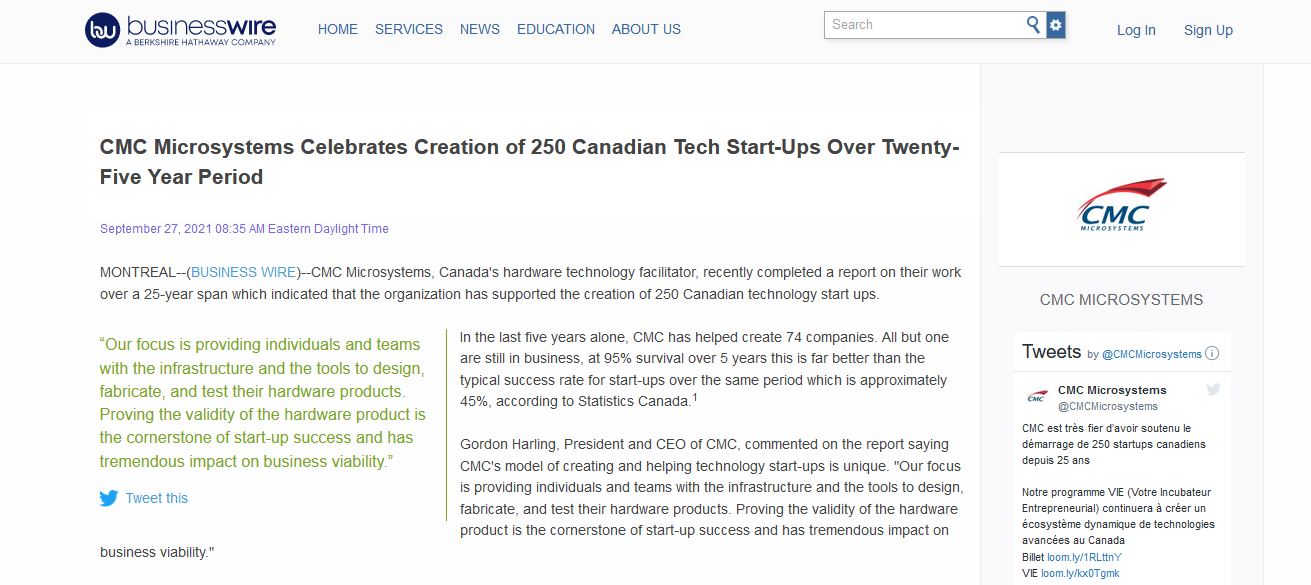Click the search magnifier icon

(x=1031, y=24)
